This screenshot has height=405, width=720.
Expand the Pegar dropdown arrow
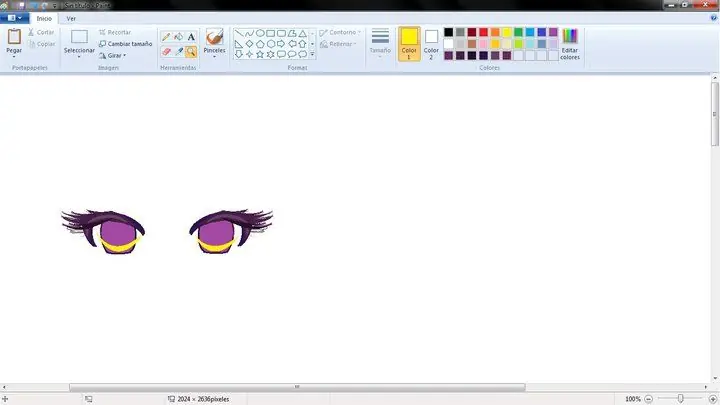[x=14, y=56]
